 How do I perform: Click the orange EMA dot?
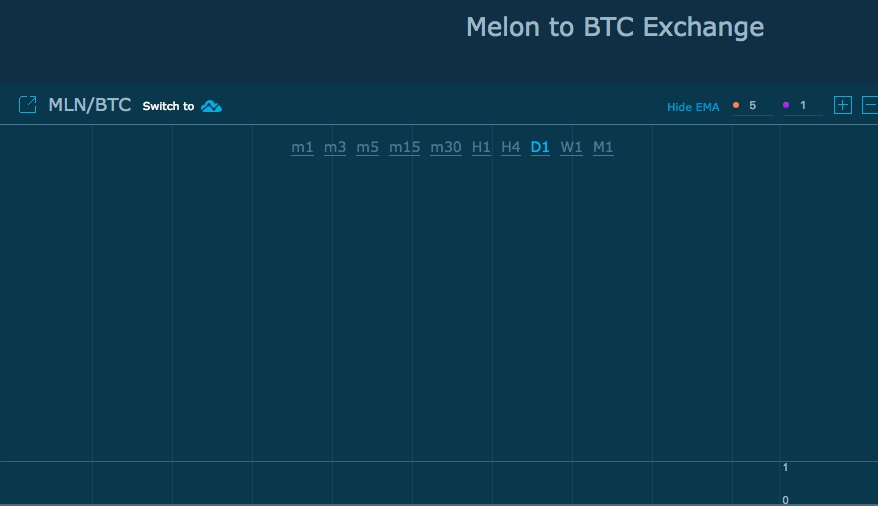(x=736, y=105)
